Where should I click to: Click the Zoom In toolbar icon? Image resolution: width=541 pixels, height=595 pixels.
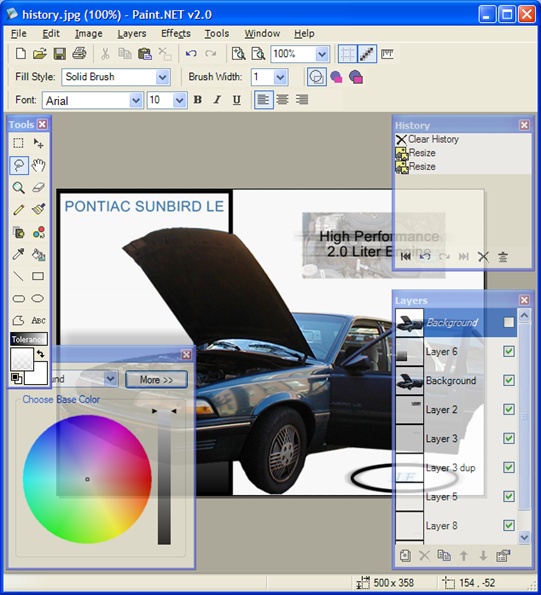[239, 54]
